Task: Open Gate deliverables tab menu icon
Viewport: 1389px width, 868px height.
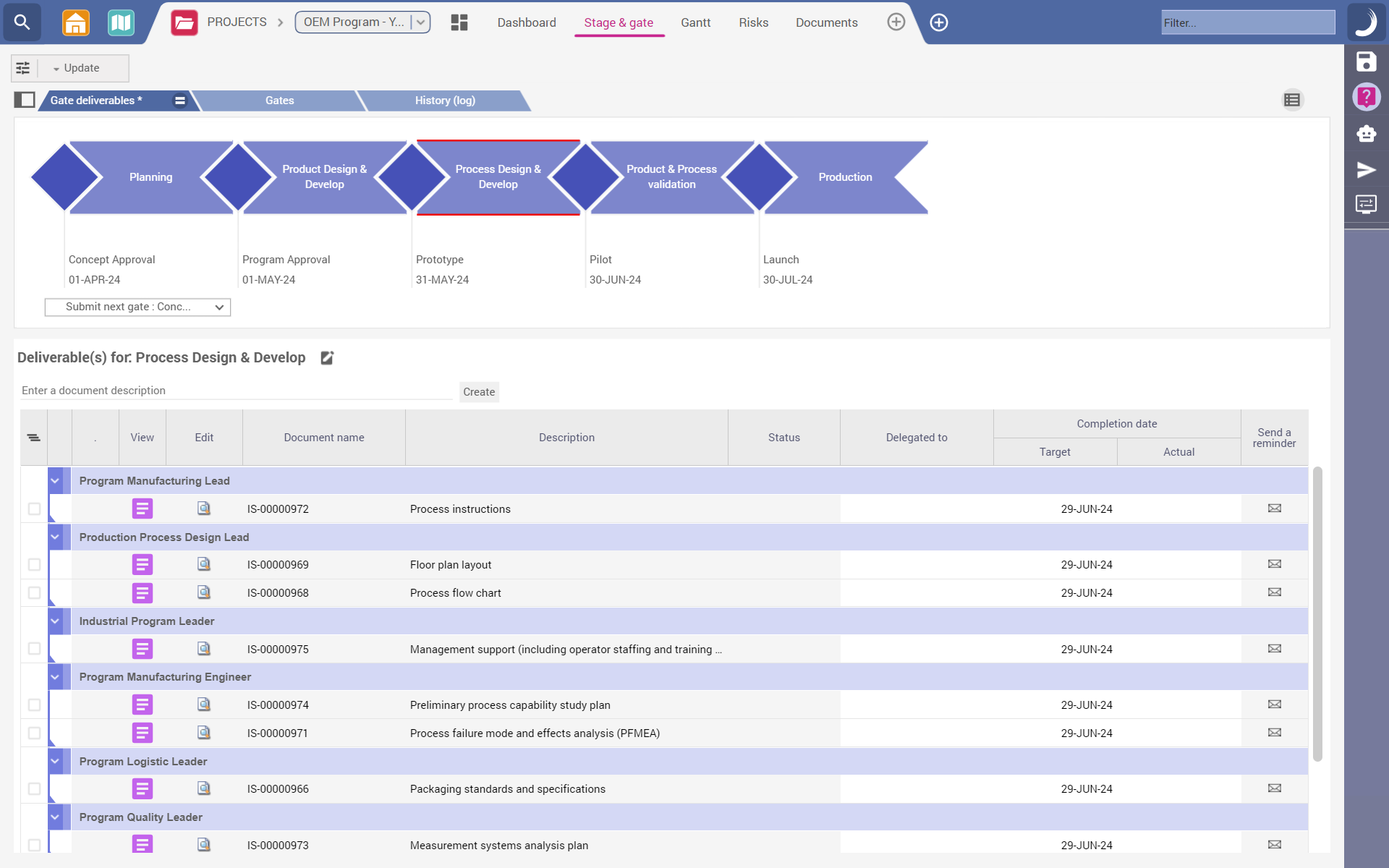Action: pos(179,101)
